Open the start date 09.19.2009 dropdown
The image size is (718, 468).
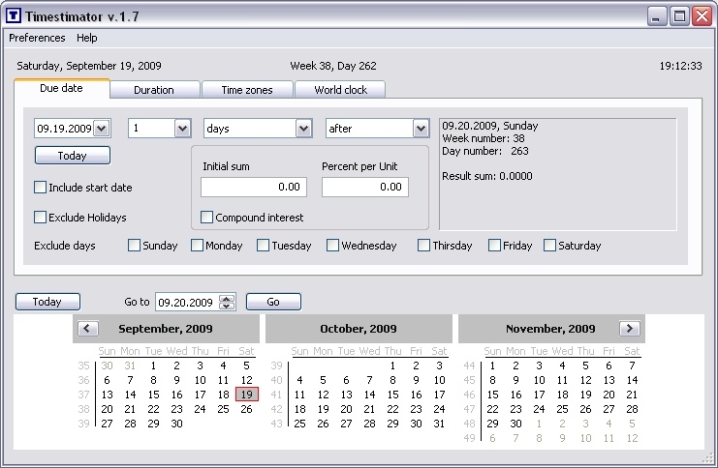coord(104,128)
